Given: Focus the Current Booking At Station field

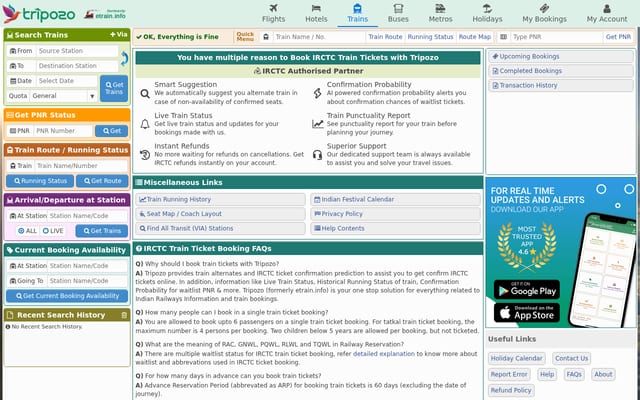Looking at the screenshot, I should coord(87,266).
